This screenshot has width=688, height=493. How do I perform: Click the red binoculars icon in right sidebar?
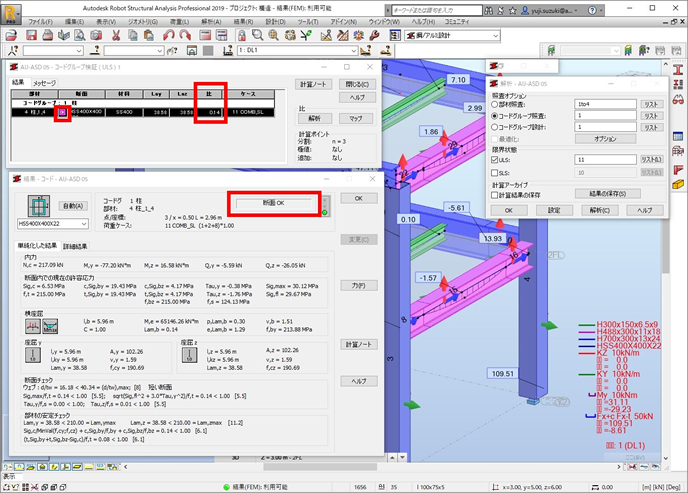tap(678, 99)
